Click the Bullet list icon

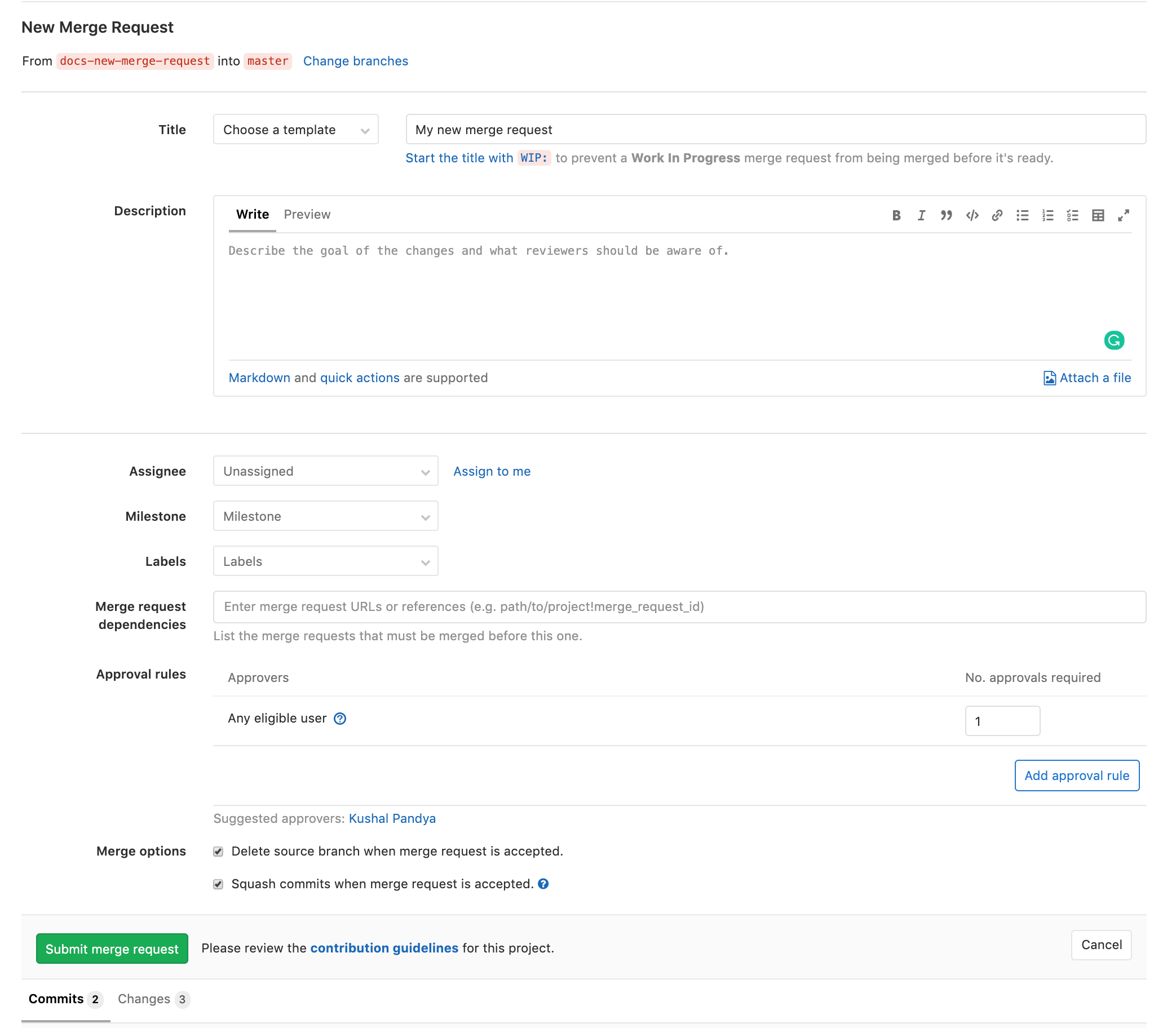1022,214
